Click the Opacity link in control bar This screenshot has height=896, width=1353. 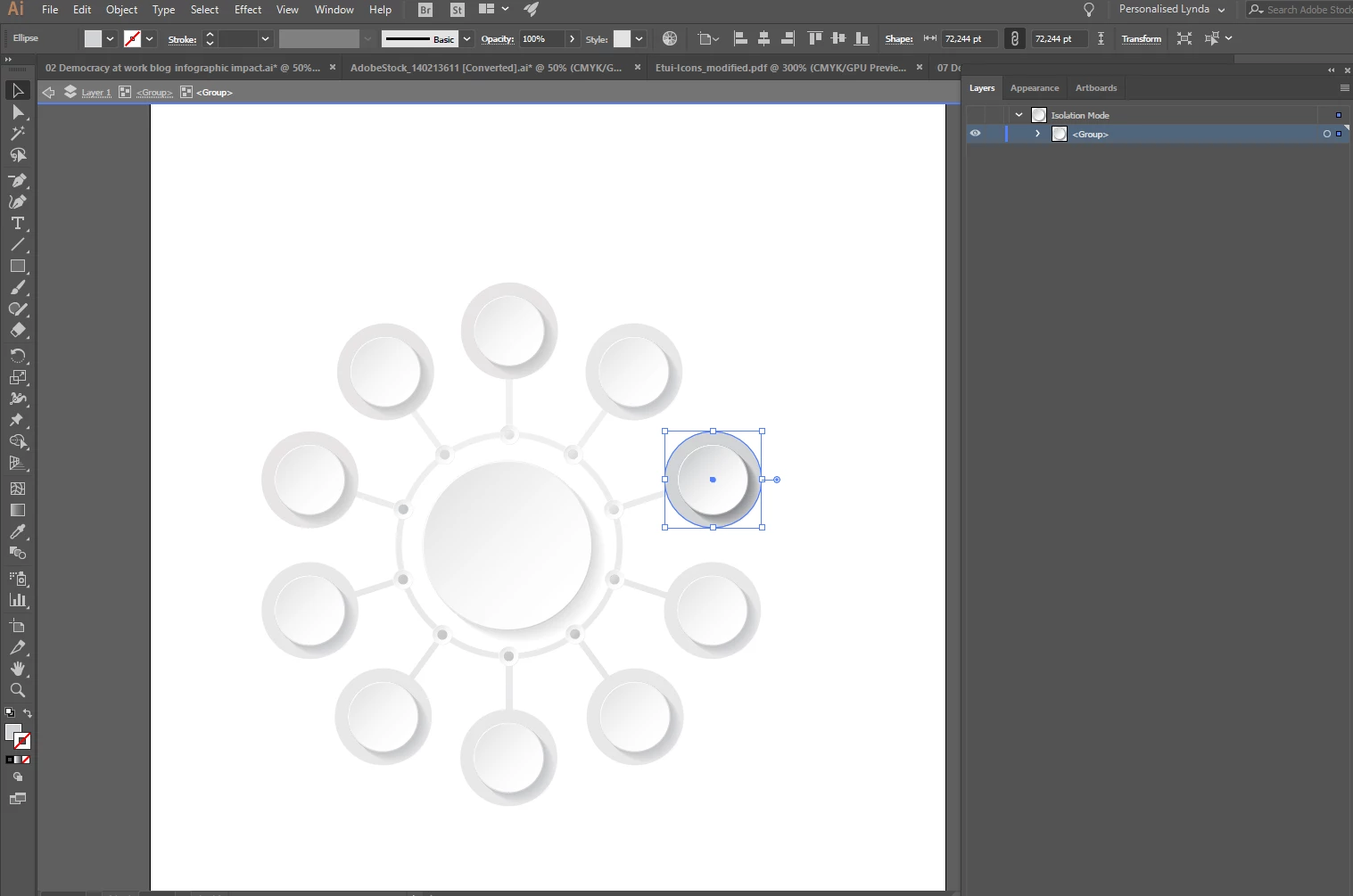(x=497, y=39)
